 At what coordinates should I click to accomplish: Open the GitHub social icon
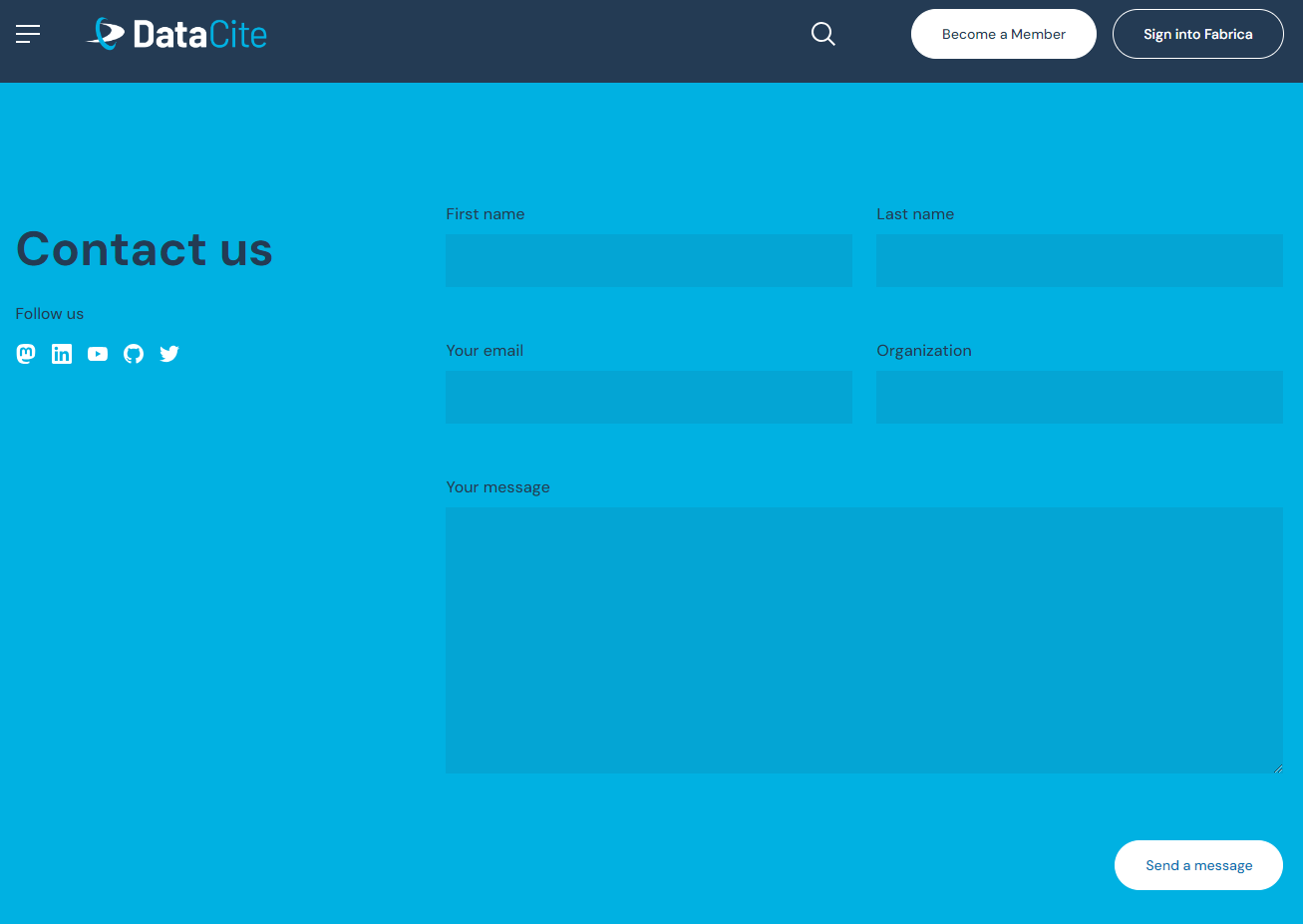click(134, 354)
